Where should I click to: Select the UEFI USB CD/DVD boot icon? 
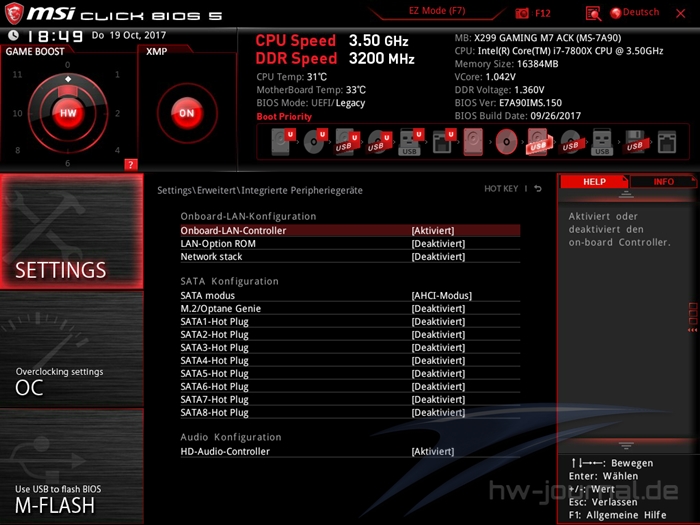point(379,142)
